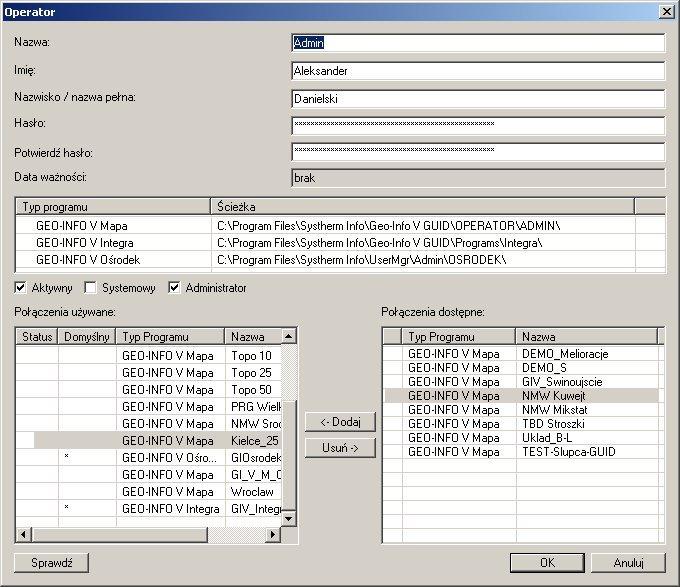Image resolution: width=680 pixels, height=587 pixels.
Task: Click default asterisk in GIOsrodek row
Action: 66,456
